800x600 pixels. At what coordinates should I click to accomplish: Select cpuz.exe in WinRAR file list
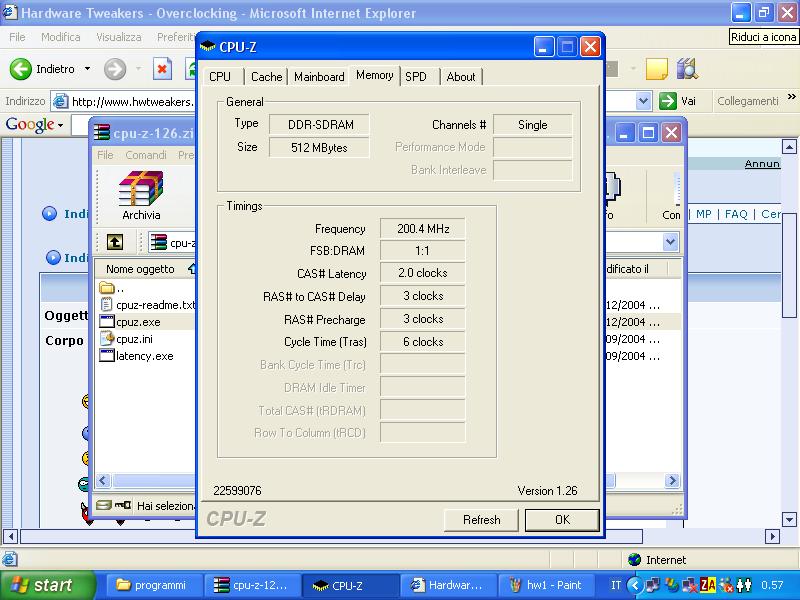[130, 322]
